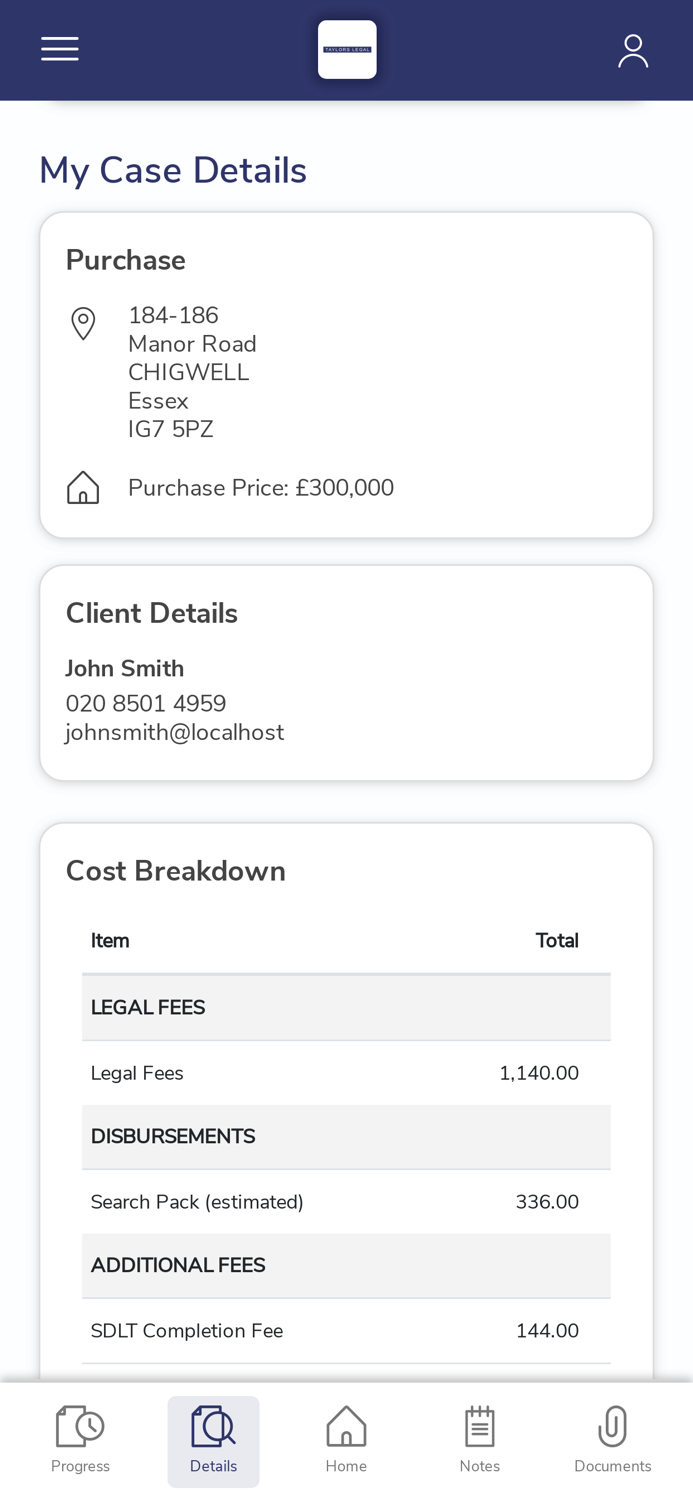Select the Search Pack (estimated) row
This screenshot has width=693, height=1500.
pos(346,1202)
